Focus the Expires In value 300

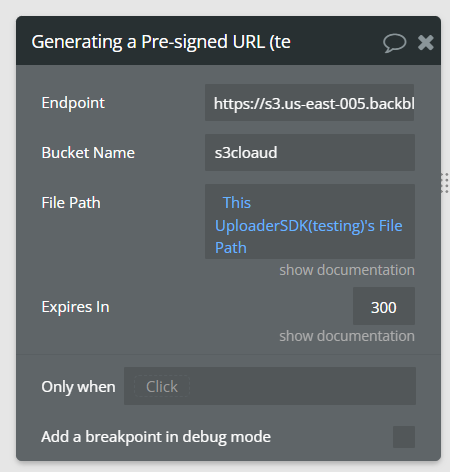[384, 306]
